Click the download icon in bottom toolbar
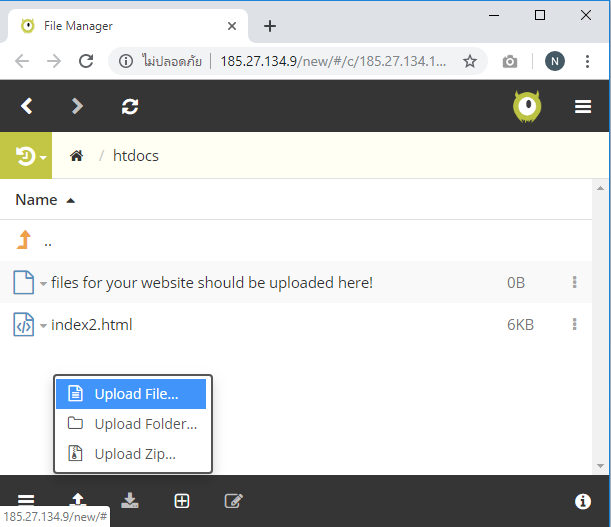The width and height of the screenshot is (611, 527). point(129,501)
